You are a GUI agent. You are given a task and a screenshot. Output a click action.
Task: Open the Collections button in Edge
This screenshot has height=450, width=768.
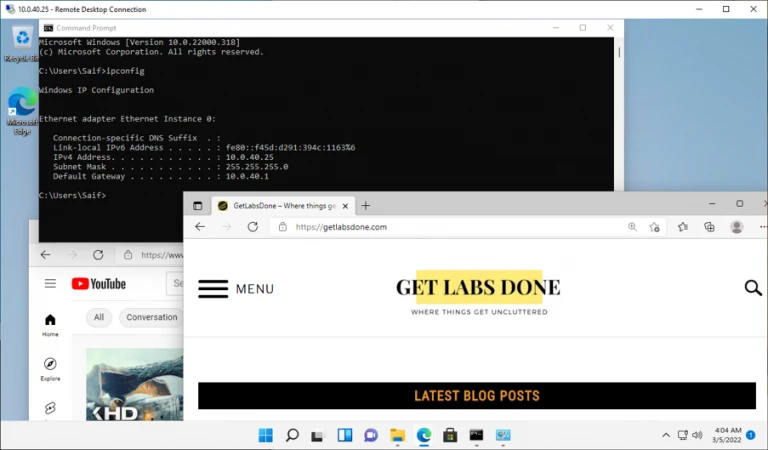point(709,227)
